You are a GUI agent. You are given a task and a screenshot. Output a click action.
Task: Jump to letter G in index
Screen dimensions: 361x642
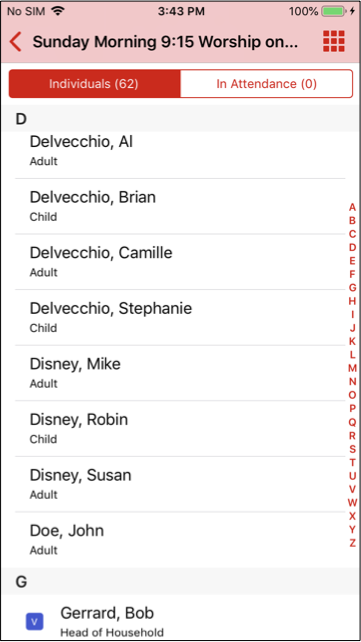point(352,287)
